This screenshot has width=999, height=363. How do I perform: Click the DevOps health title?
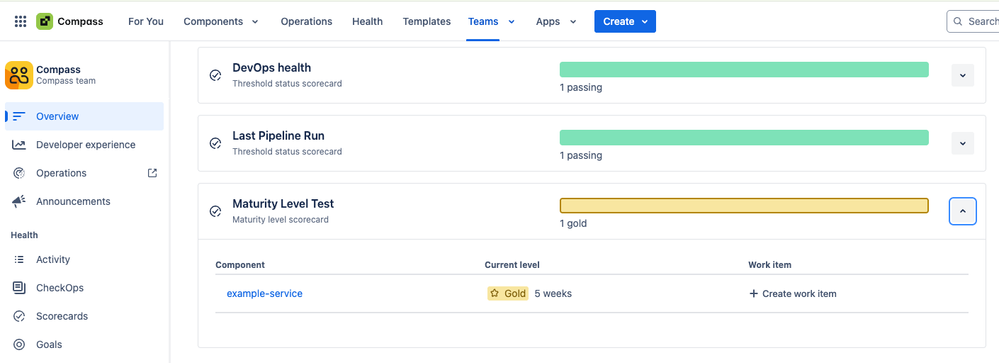[271, 68]
